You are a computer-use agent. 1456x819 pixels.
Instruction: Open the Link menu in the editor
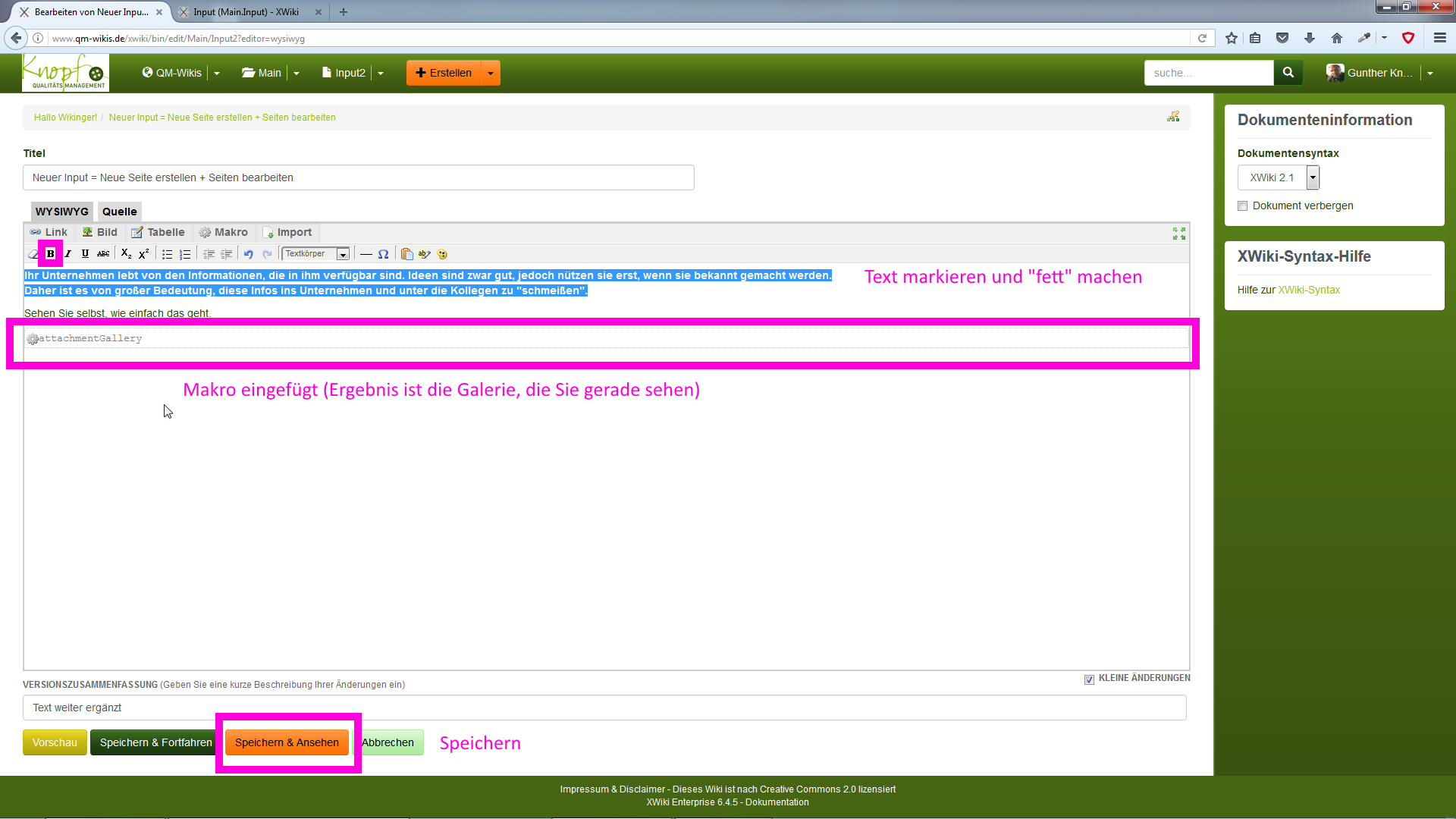click(x=49, y=233)
